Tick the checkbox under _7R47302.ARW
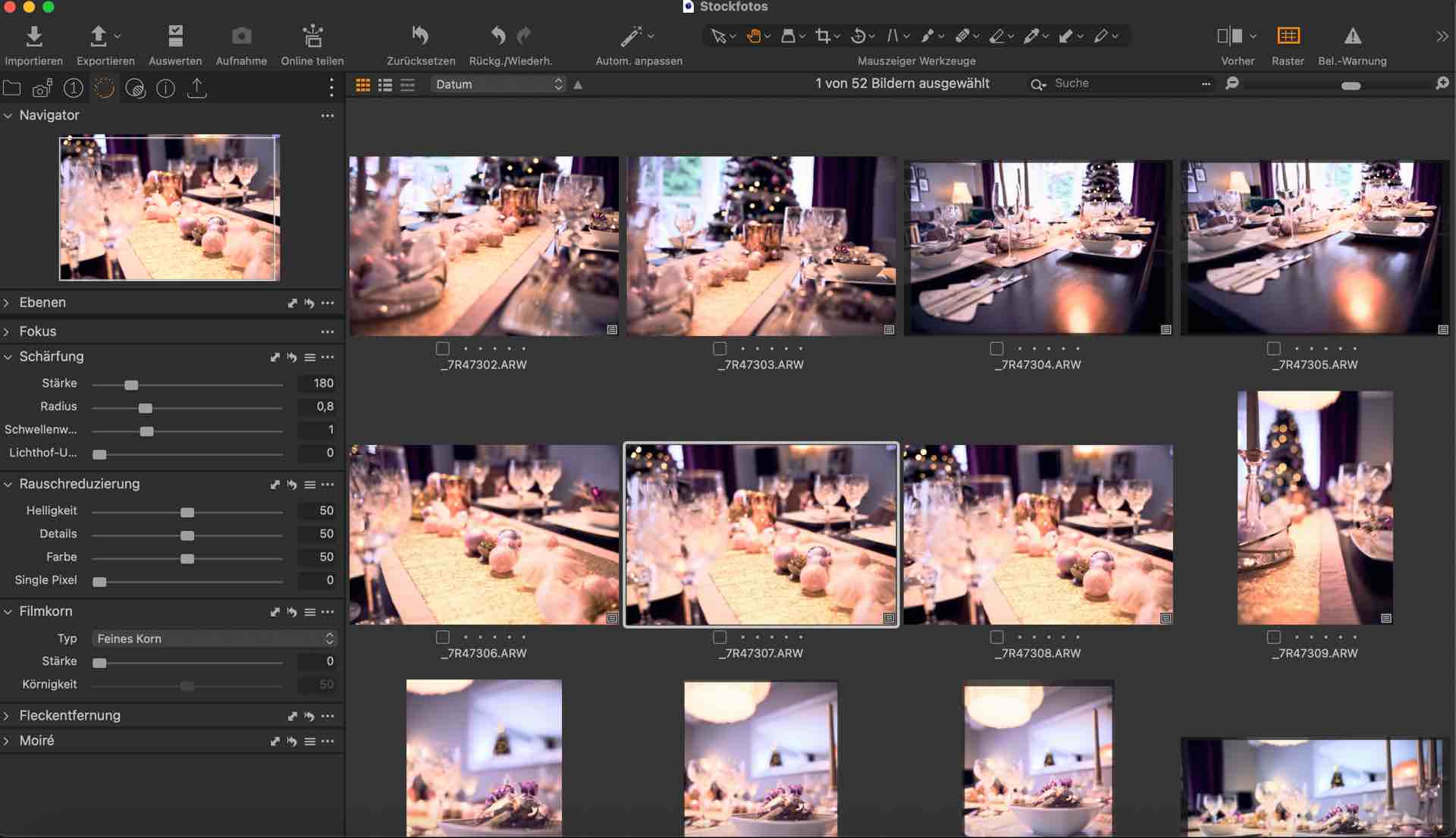This screenshot has height=838, width=1456. click(x=443, y=349)
